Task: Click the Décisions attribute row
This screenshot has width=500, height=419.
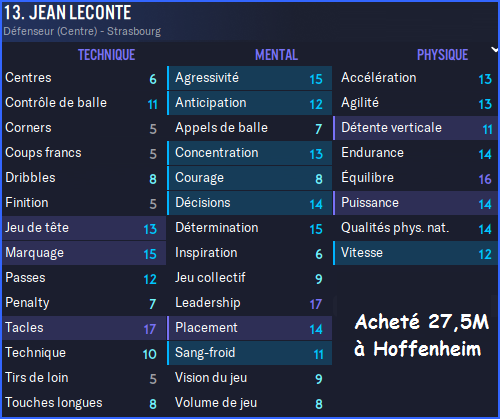Action: click(x=250, y=203)
